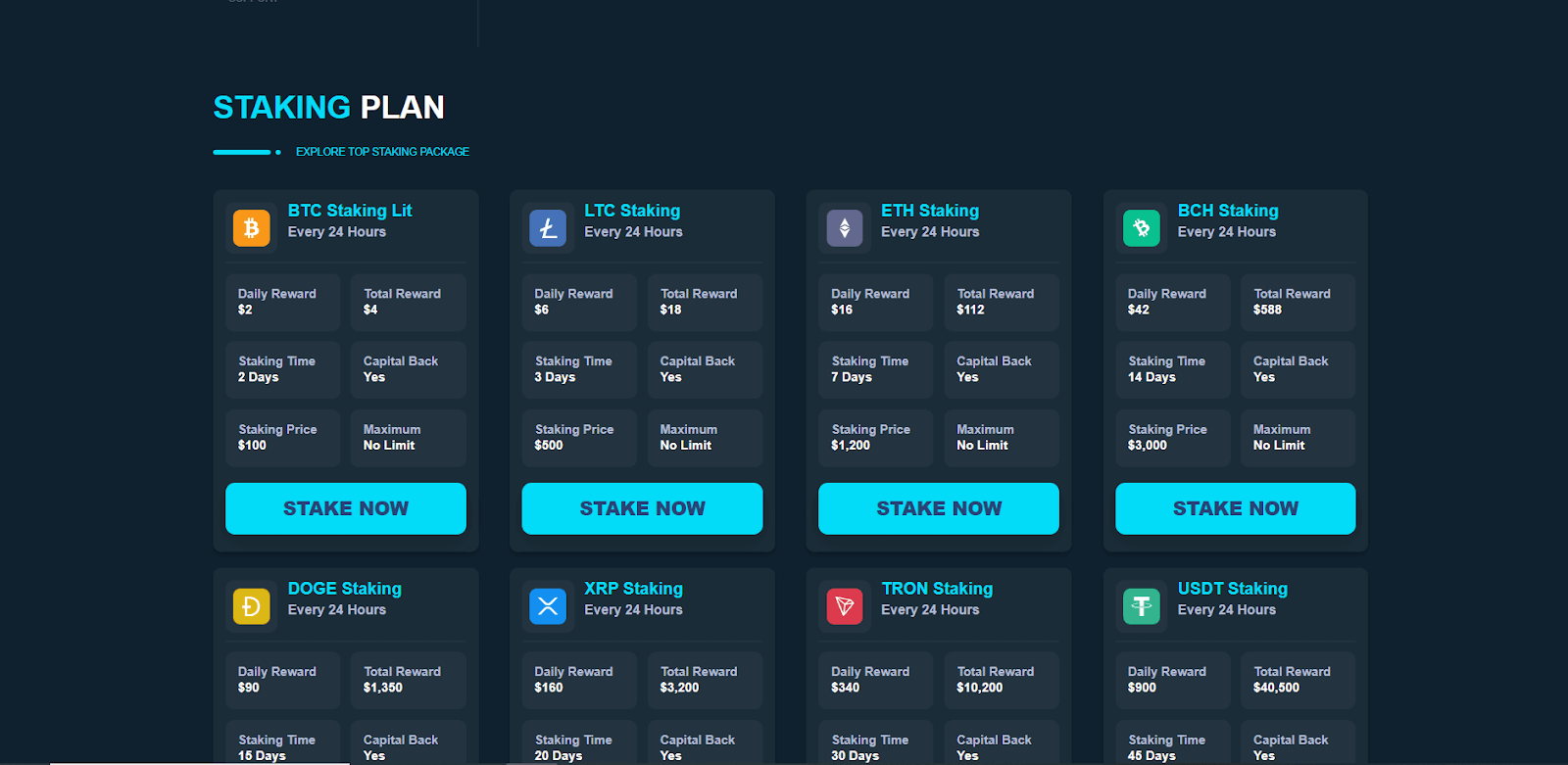Click the BCH Staking Price $3,000 box
The width and height of the screenshot is (1568, 765).
1172,438
